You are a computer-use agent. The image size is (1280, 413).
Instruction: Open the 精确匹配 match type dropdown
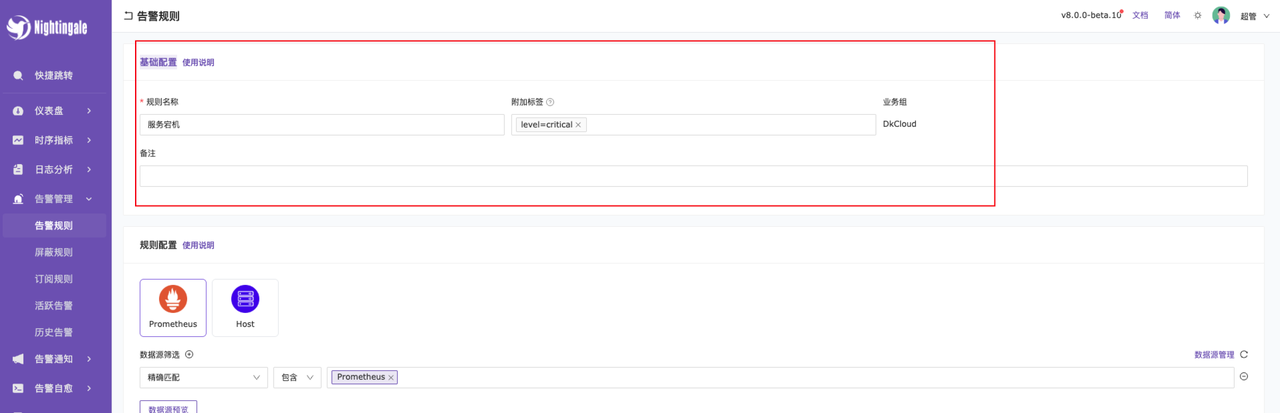click(x=203, y=378)
